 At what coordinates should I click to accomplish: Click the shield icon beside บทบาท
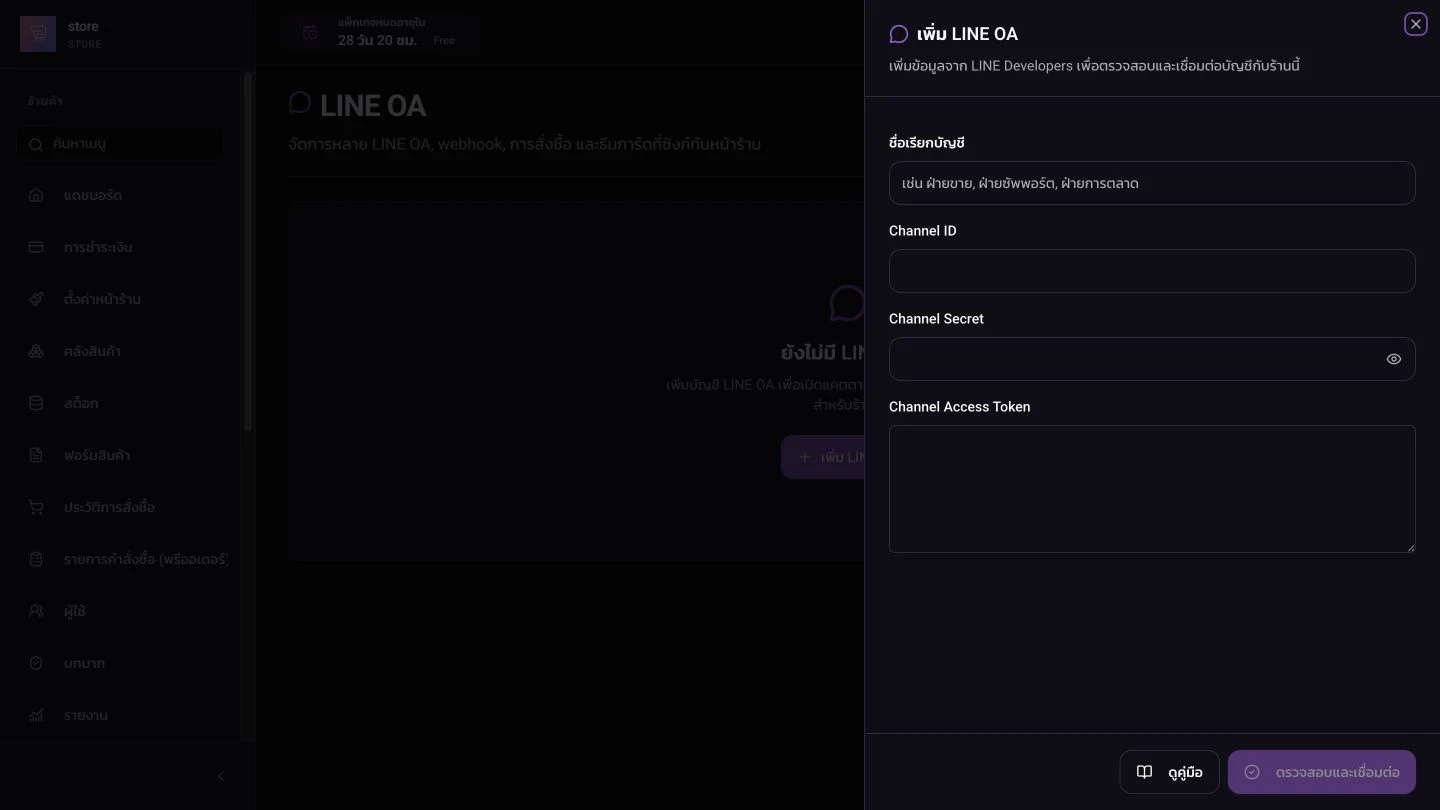(x=36, y=663)
